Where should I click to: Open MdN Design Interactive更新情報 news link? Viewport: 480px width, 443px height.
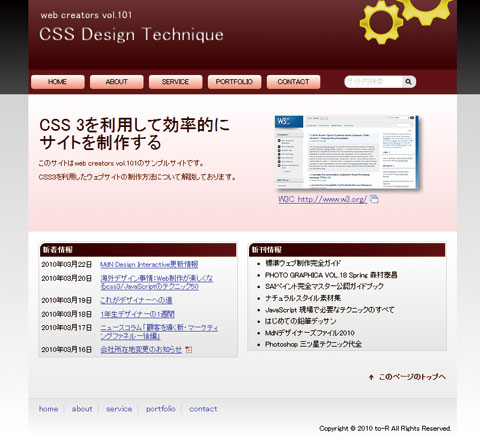149,265
